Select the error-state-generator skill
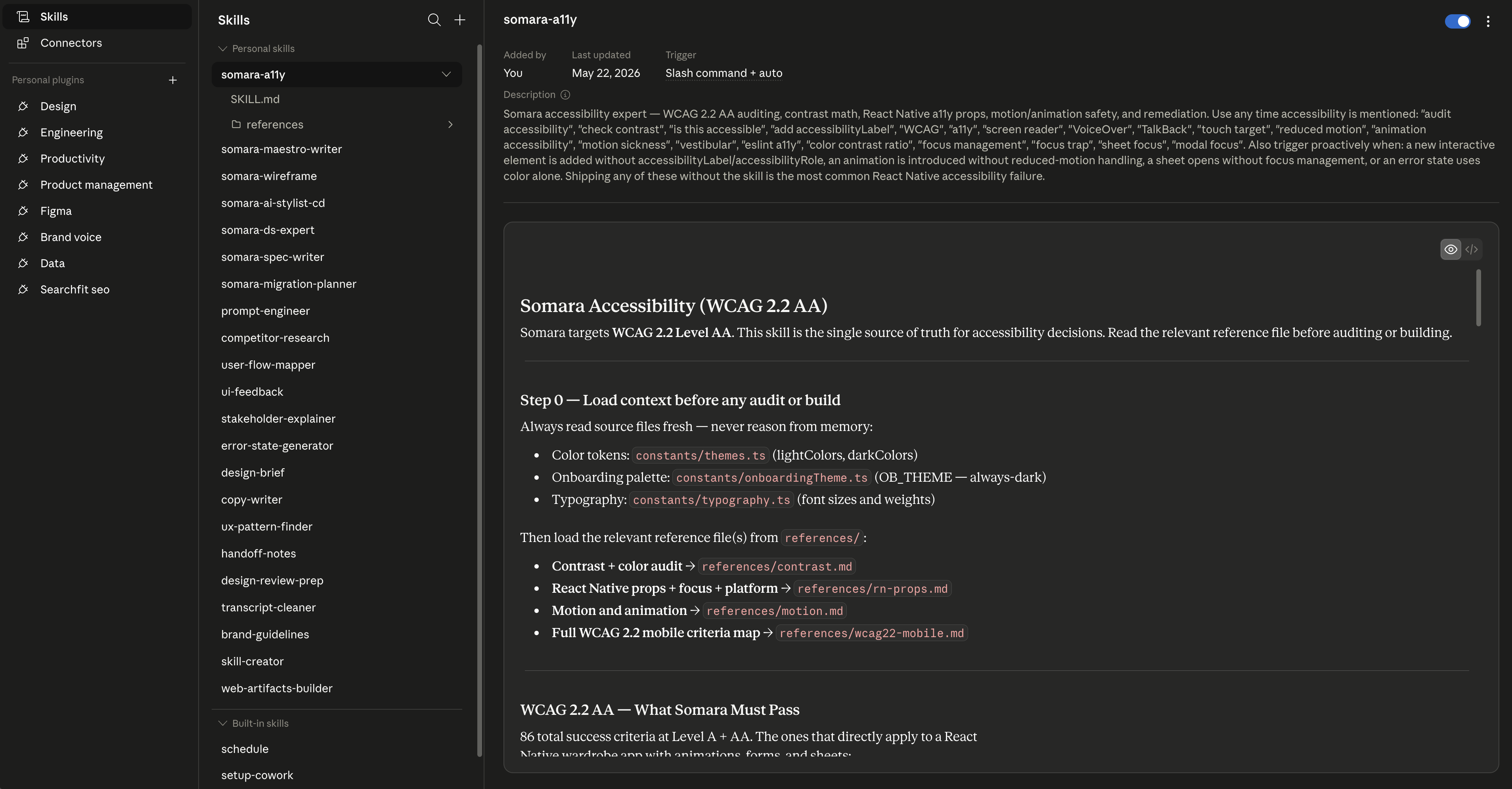Image resolution: width=1512 pixels, height=789 pixels. coord(337,446)
